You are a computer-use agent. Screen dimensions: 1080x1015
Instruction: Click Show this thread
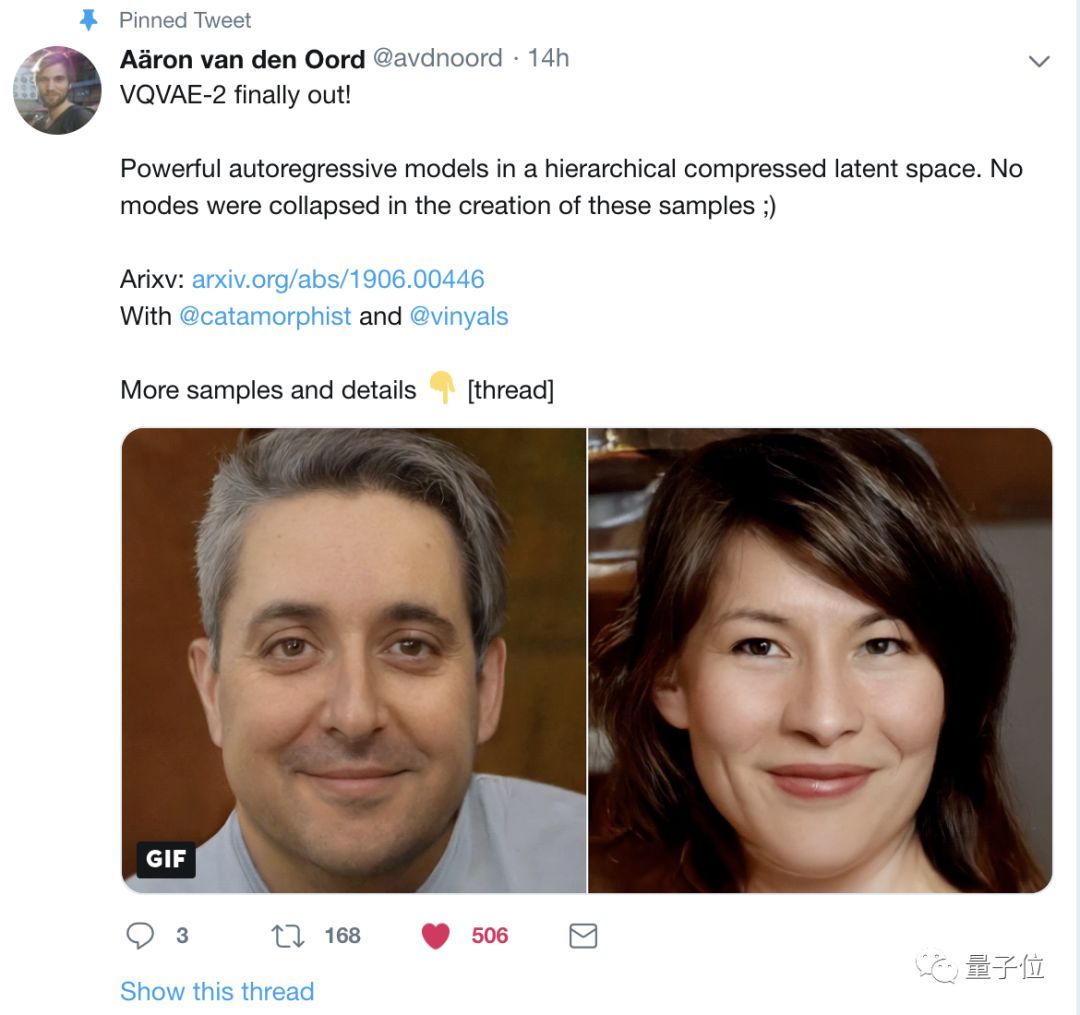point(217,991)
